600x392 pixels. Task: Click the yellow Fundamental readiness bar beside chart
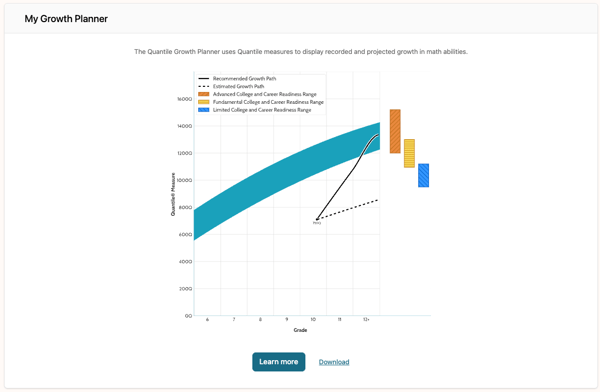coord(409,153)
